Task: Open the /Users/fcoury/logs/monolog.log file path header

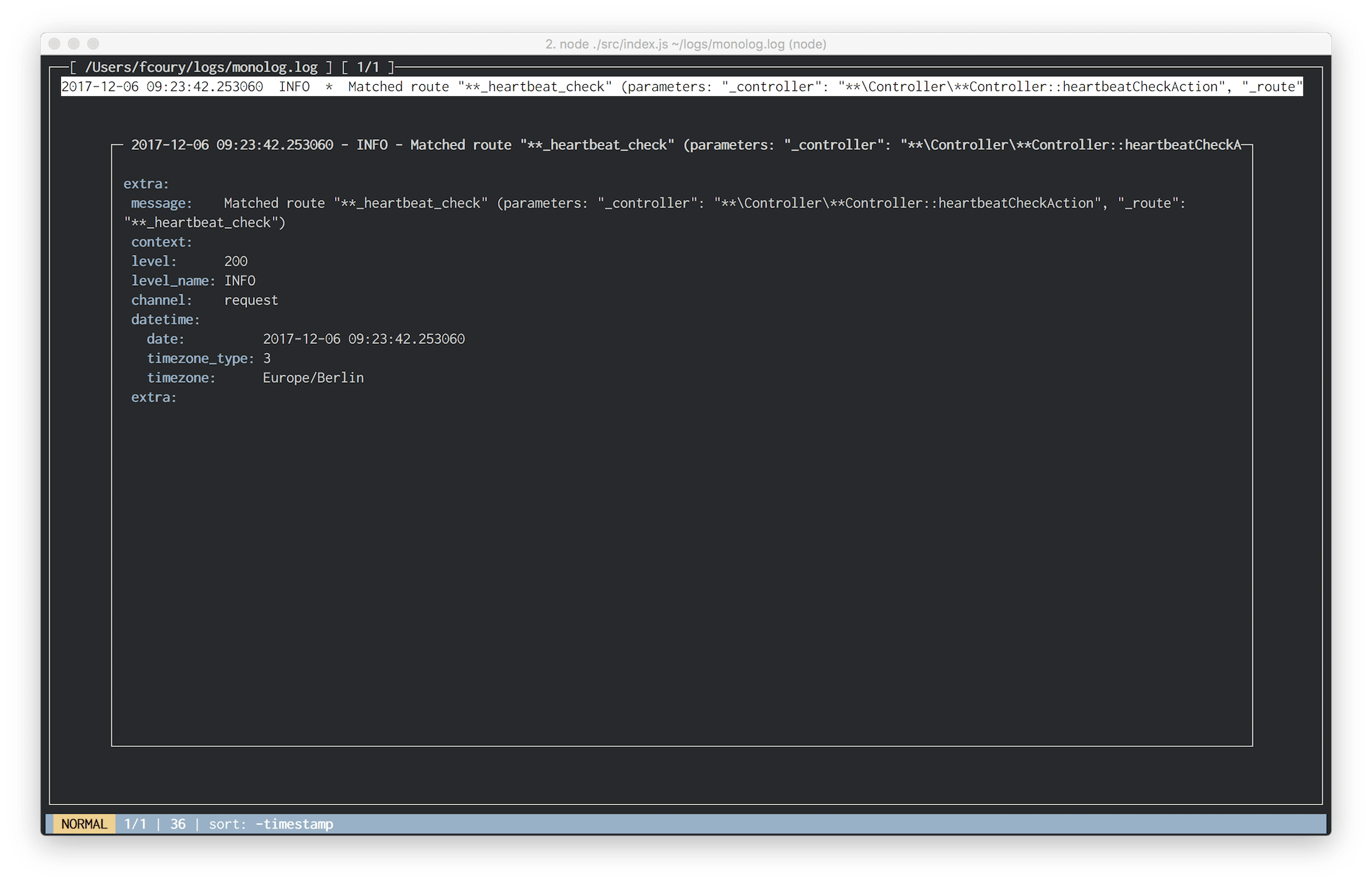Action: coord(201,67)
